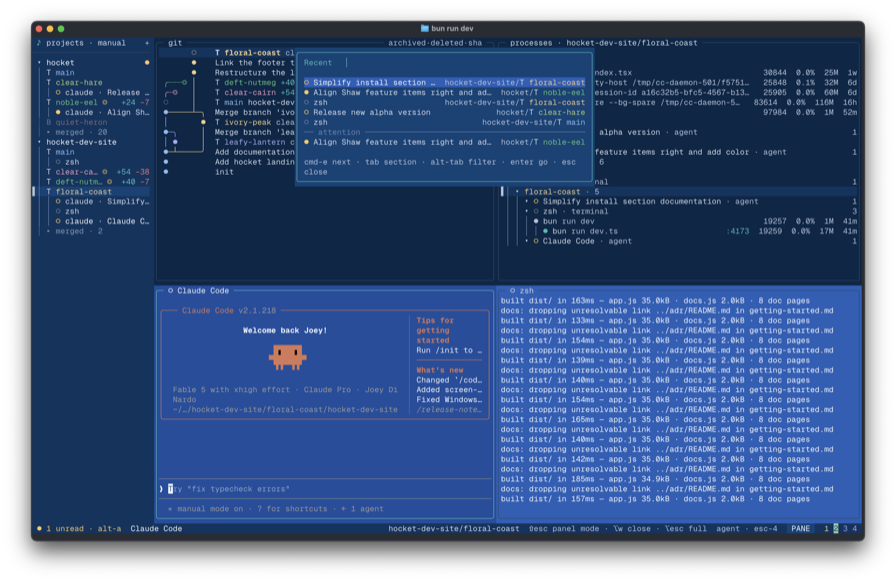
Task: Select zsh entry for hocket-dev-site/T main
Action: [x=445, y=122]
